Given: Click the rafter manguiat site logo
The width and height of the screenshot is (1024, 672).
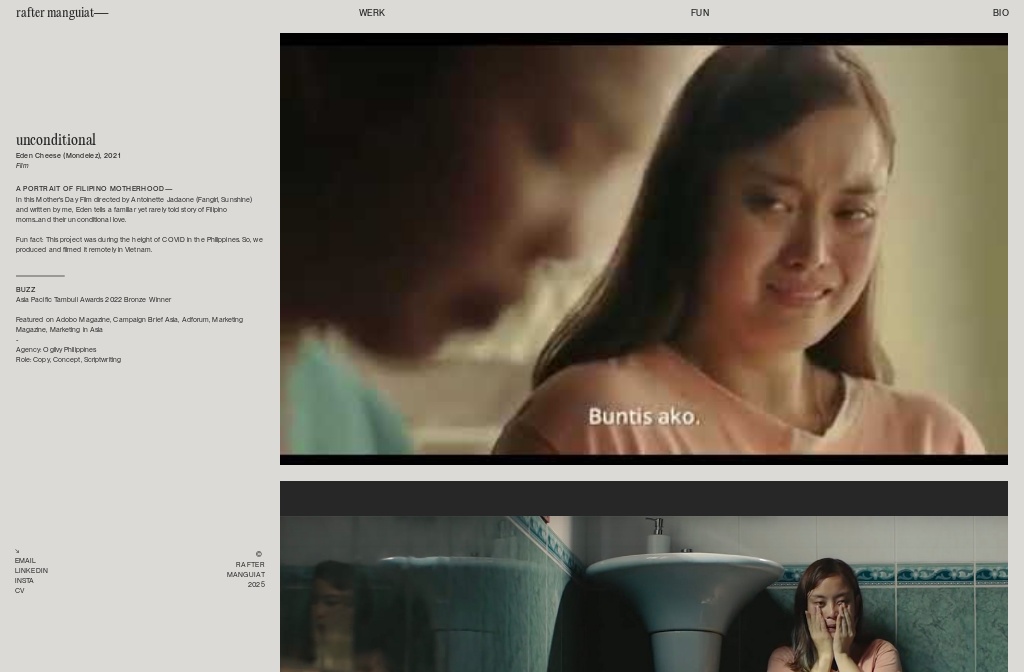Looking at the screenshot, I should [61, 13].
